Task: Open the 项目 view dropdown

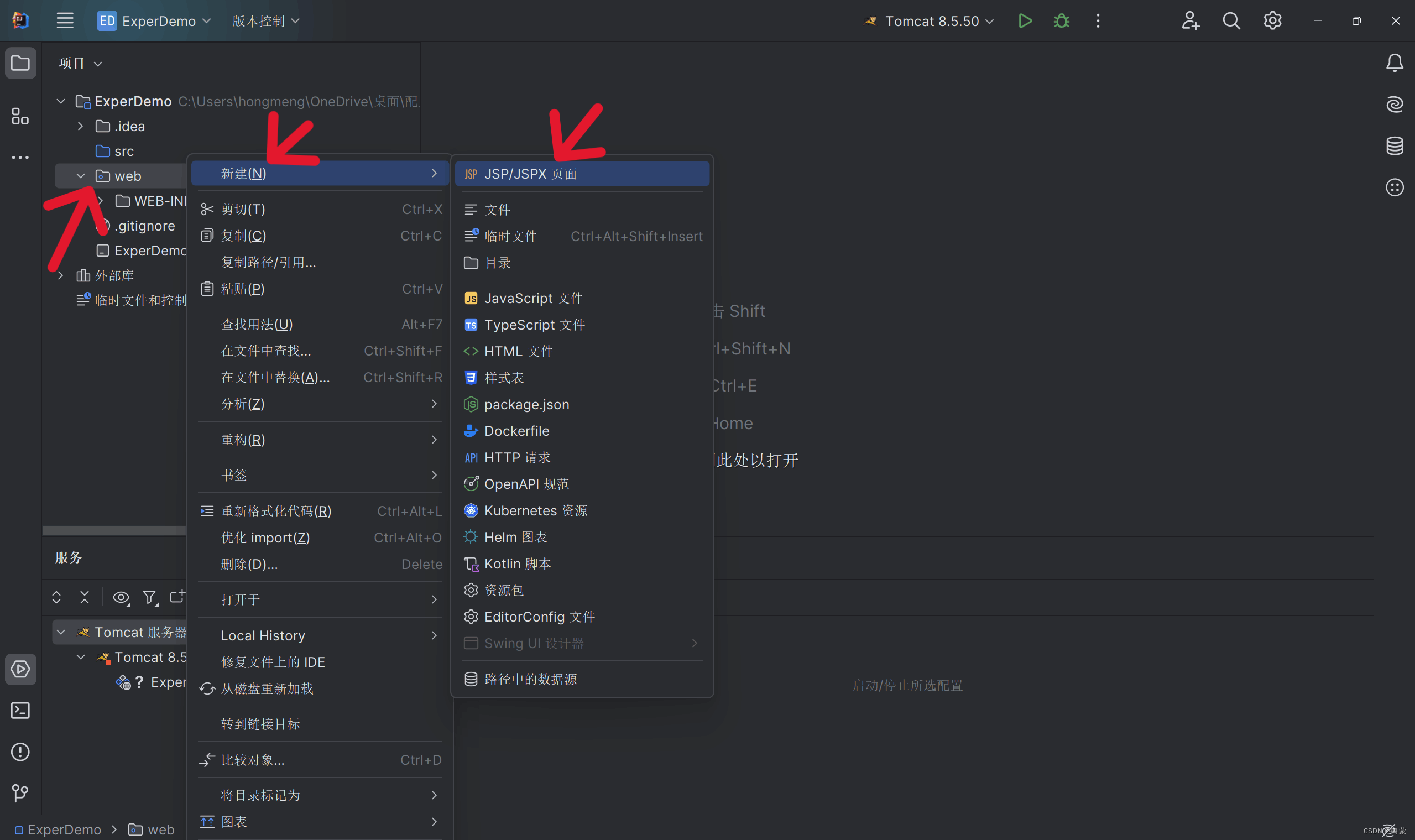Action: [x=80, y=63]
